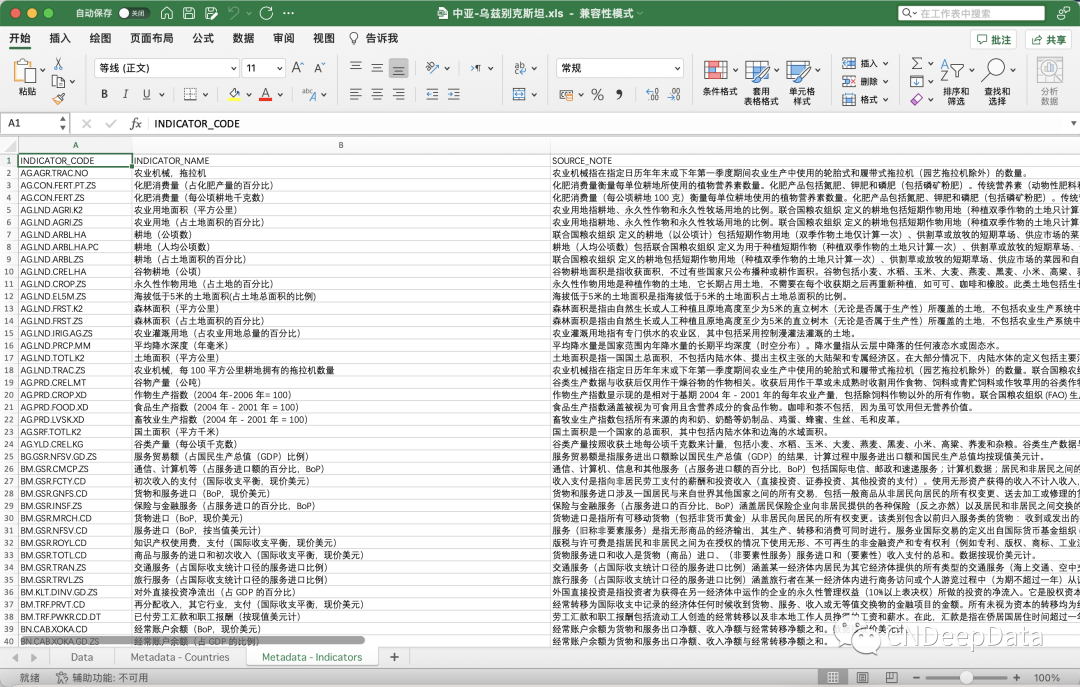The width and height of the screenshot is (1080, 687).
Task: Select cell AG.LND.FRST.K2
Action: click(x=75, y=309)
